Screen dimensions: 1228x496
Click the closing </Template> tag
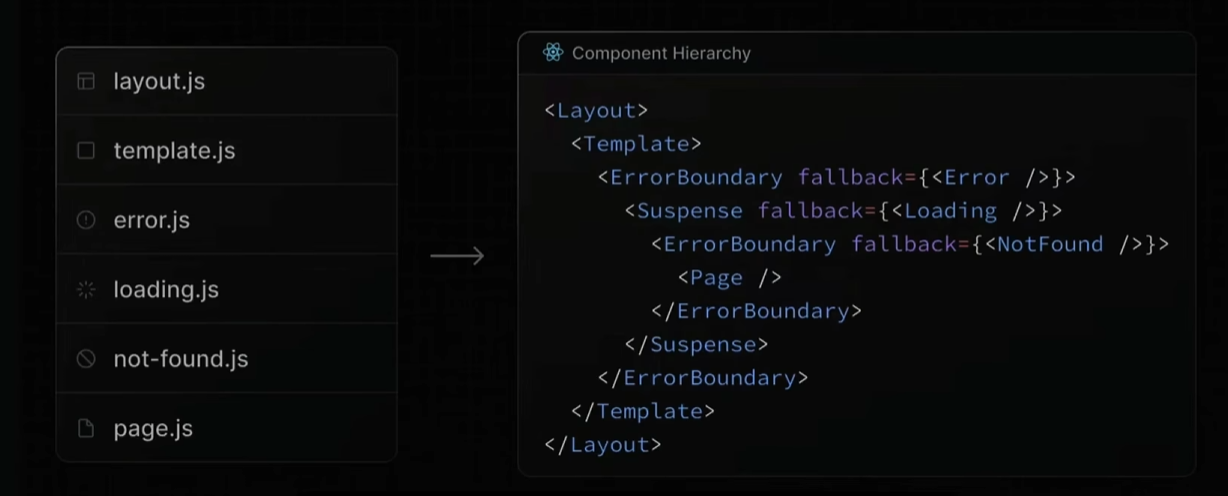643,411
